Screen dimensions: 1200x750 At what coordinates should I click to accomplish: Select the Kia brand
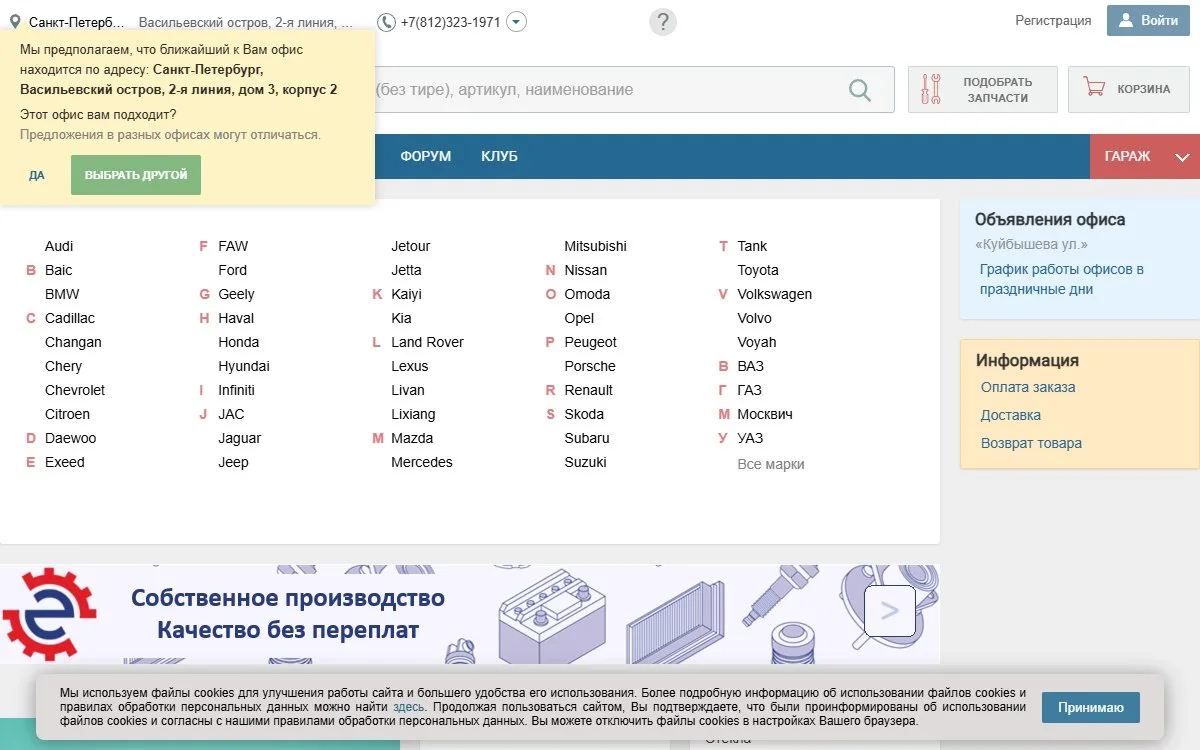click(x=401, y=318)
